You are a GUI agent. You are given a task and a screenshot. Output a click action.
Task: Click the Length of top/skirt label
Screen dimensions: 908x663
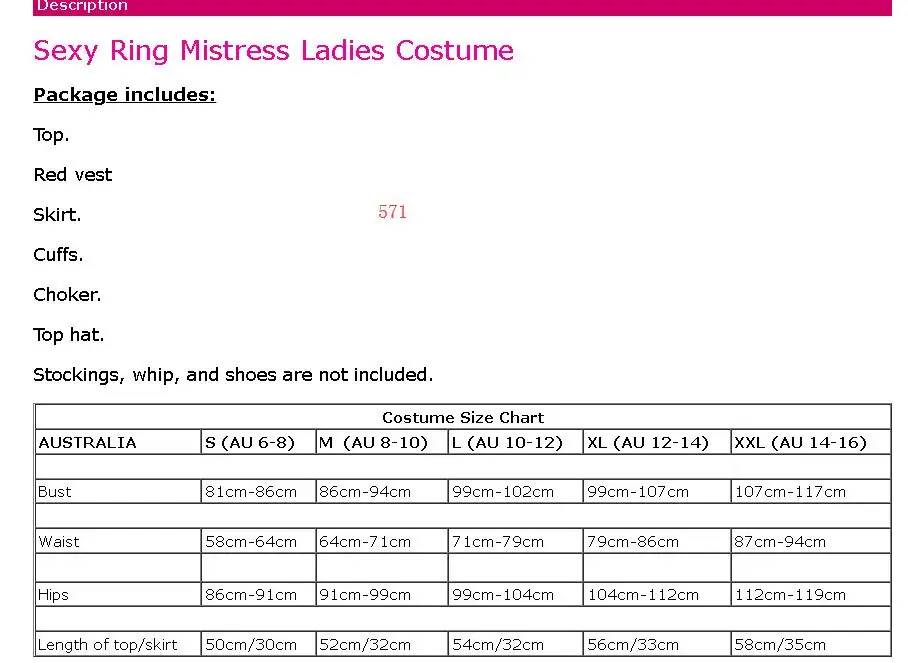(x=108, y=644)
